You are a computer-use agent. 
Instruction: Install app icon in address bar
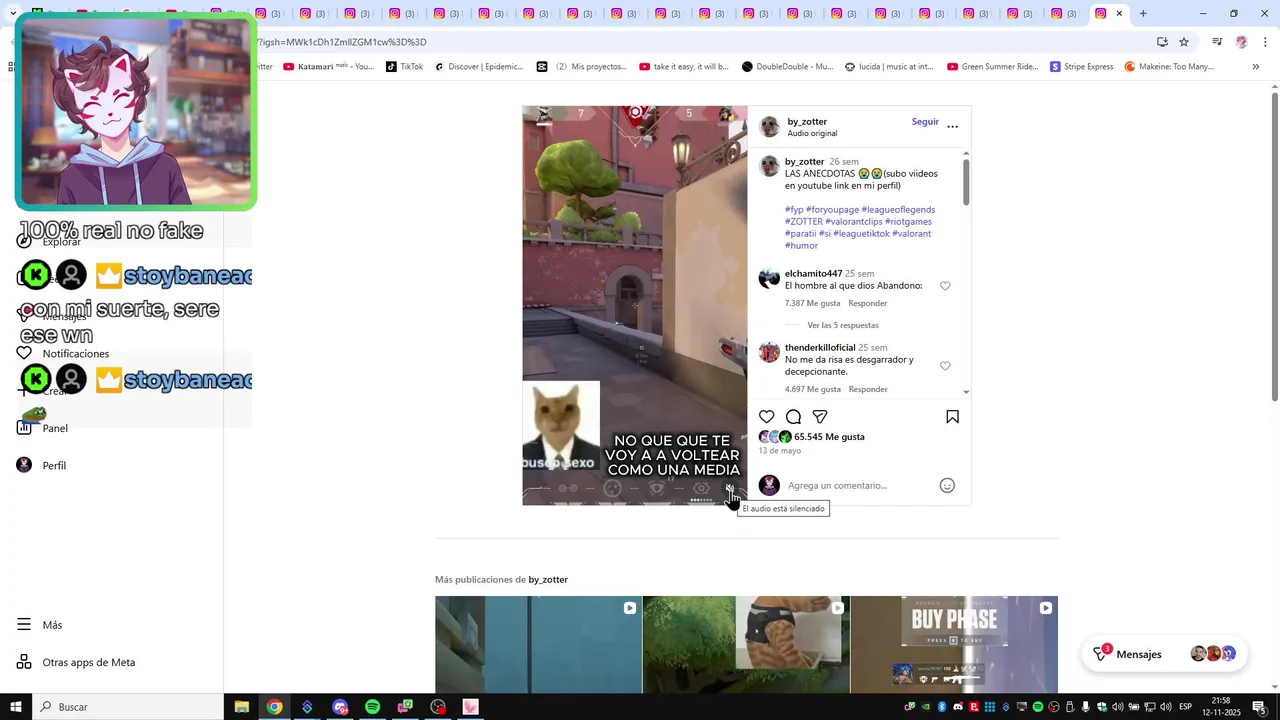coord(1162,42)
